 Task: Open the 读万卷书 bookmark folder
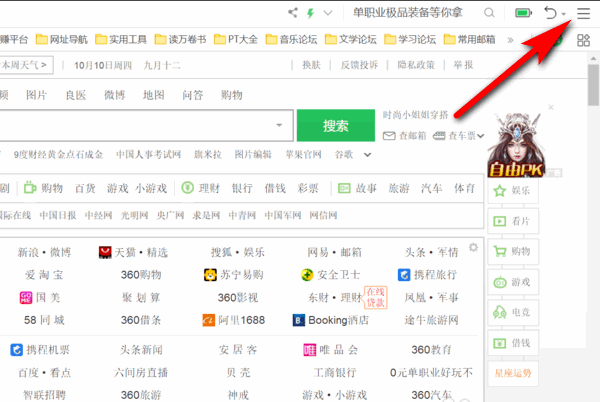point(180,39)
